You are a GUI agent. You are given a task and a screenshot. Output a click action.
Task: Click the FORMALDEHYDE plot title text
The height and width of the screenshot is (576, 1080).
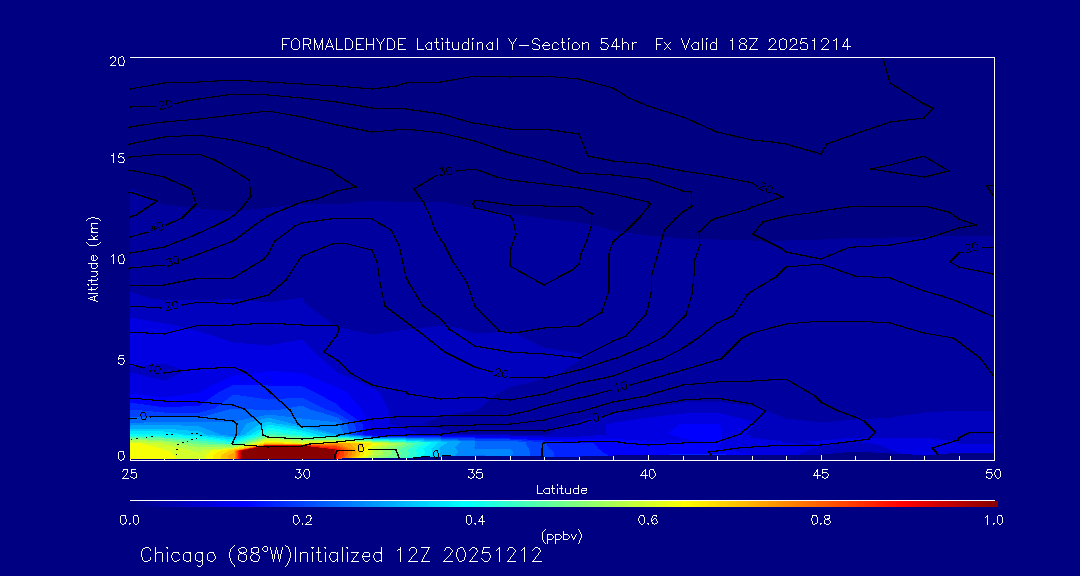pyautogui.click(x=565, y=44)
